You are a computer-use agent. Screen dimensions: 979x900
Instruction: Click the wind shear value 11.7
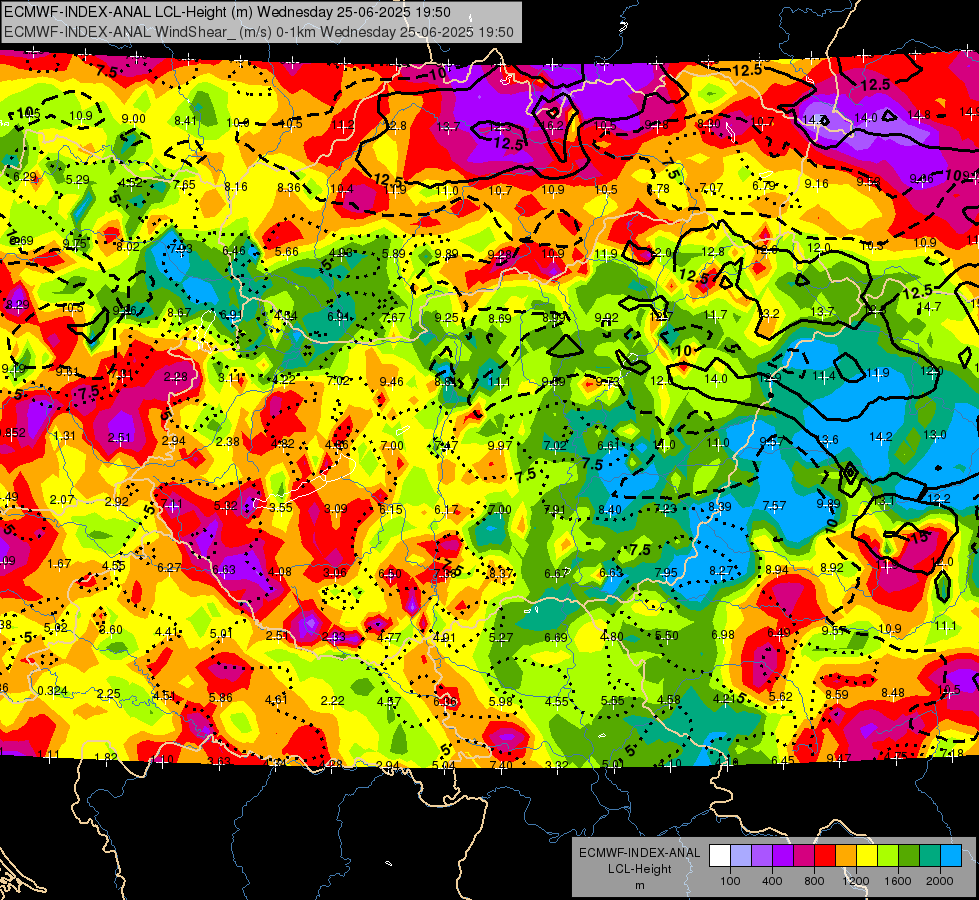(715, 315)
